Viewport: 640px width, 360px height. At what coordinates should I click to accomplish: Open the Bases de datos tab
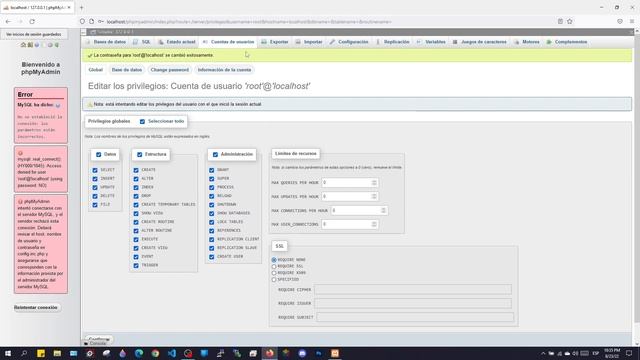[106, 42]
